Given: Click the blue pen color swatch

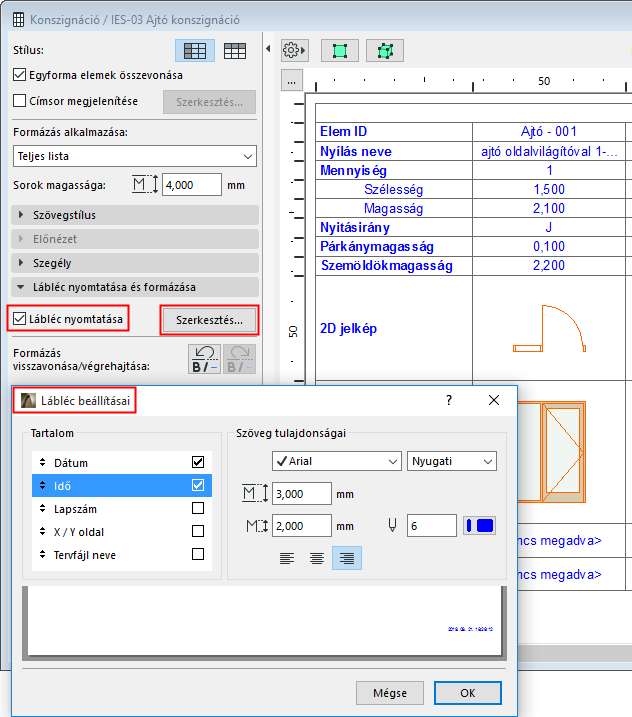Looking at the screenshot, I should click(479, 526).
